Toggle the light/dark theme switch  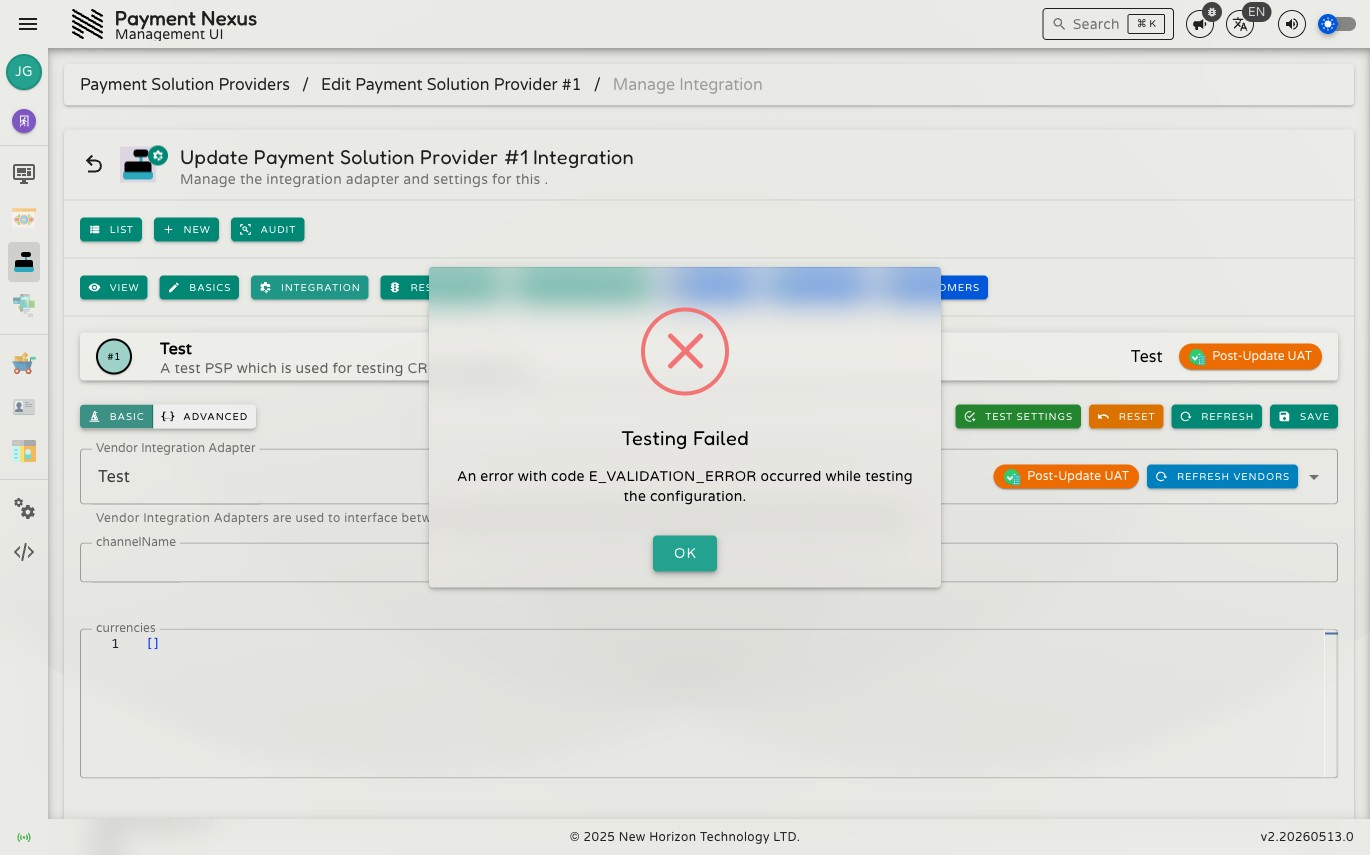(x=1337, y=24)
